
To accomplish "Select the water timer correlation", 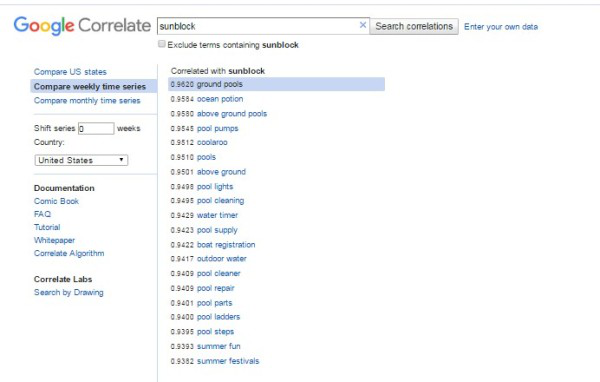I will tap(217, 215).
